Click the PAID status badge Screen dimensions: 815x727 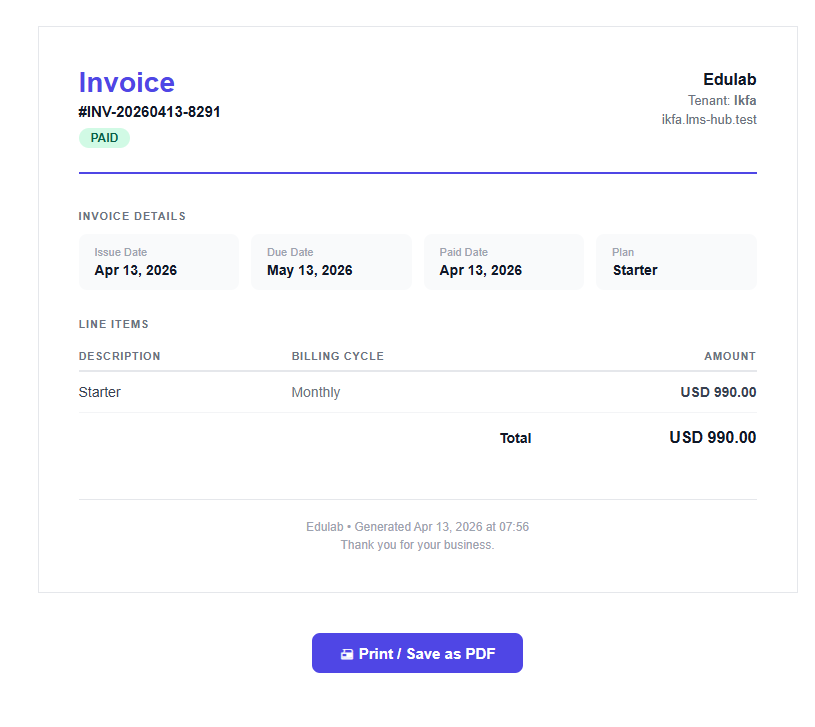point(104,138)
